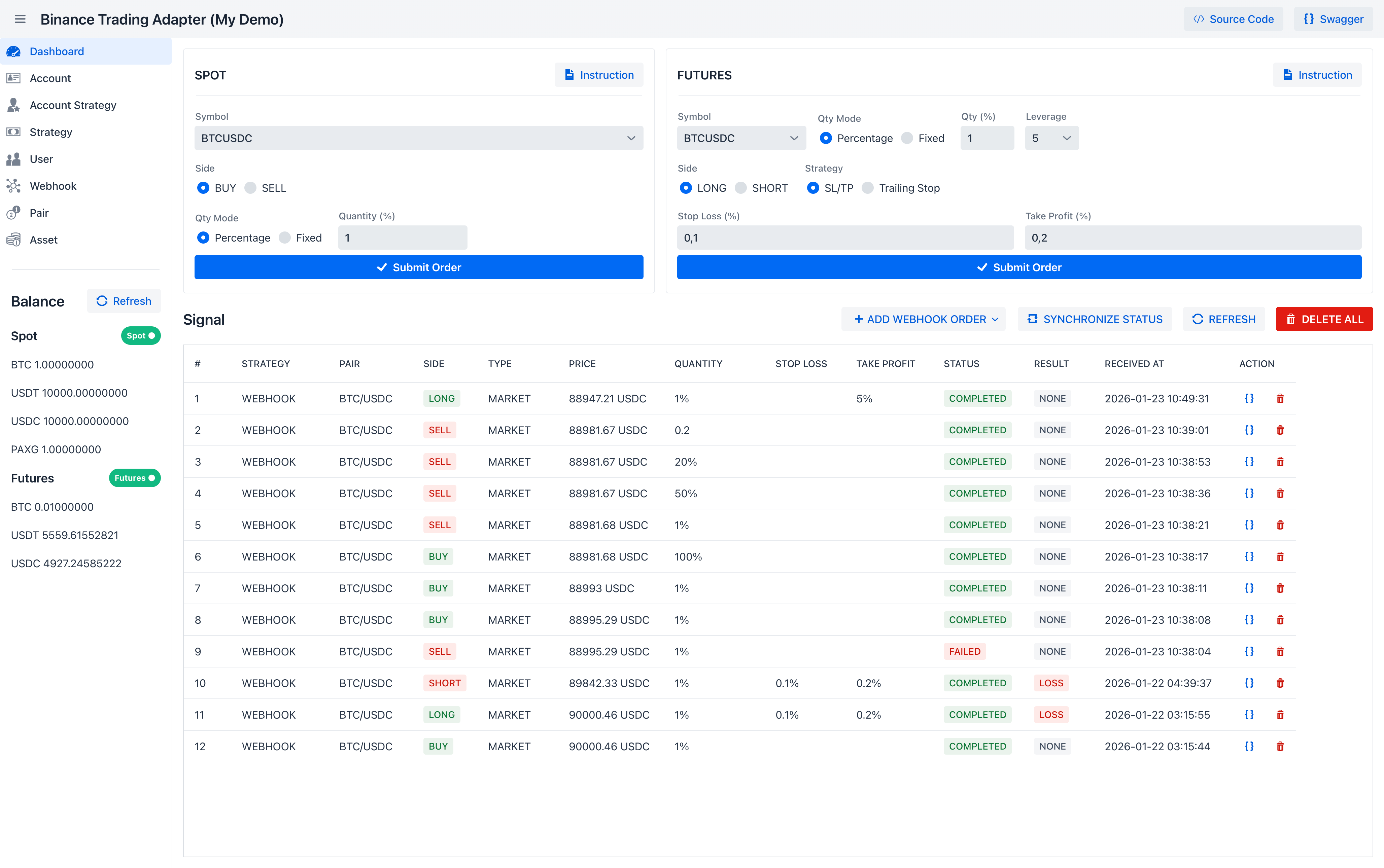Expand the Add Webhook Order dropdown
Image resolution: width=1384 pixels, height=868 pixels.
tap(924, 319)
